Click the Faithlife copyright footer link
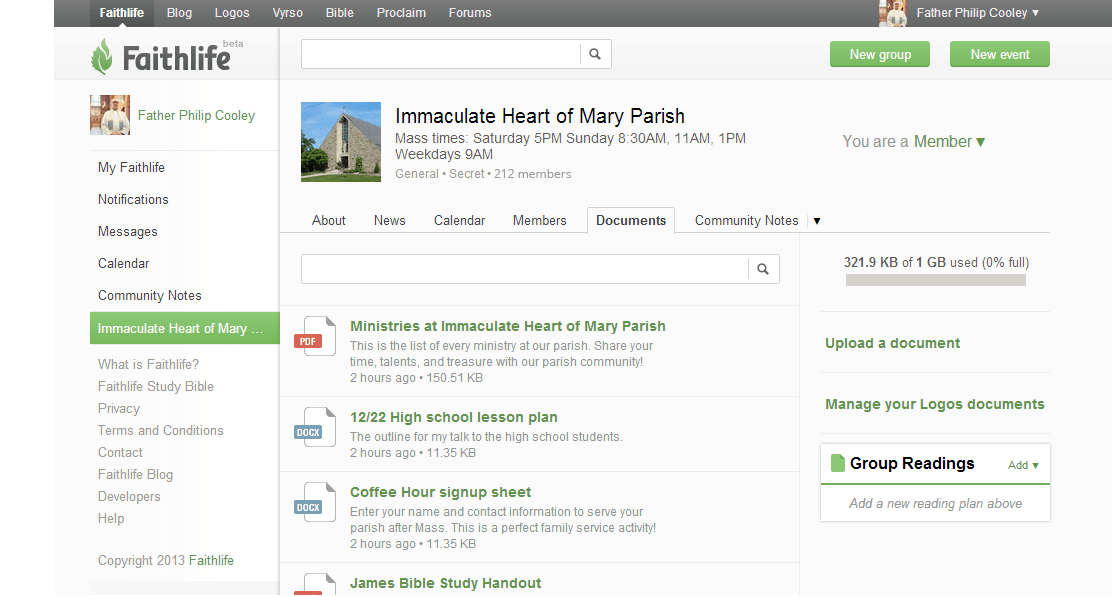Screen dimensions: 1112x596 [211, 561]
